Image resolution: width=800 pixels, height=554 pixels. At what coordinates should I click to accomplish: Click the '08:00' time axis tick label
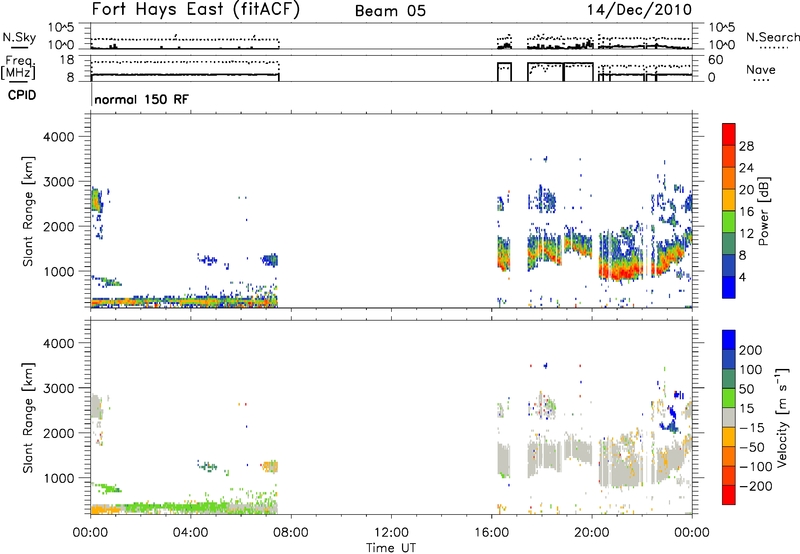point(290,533)
